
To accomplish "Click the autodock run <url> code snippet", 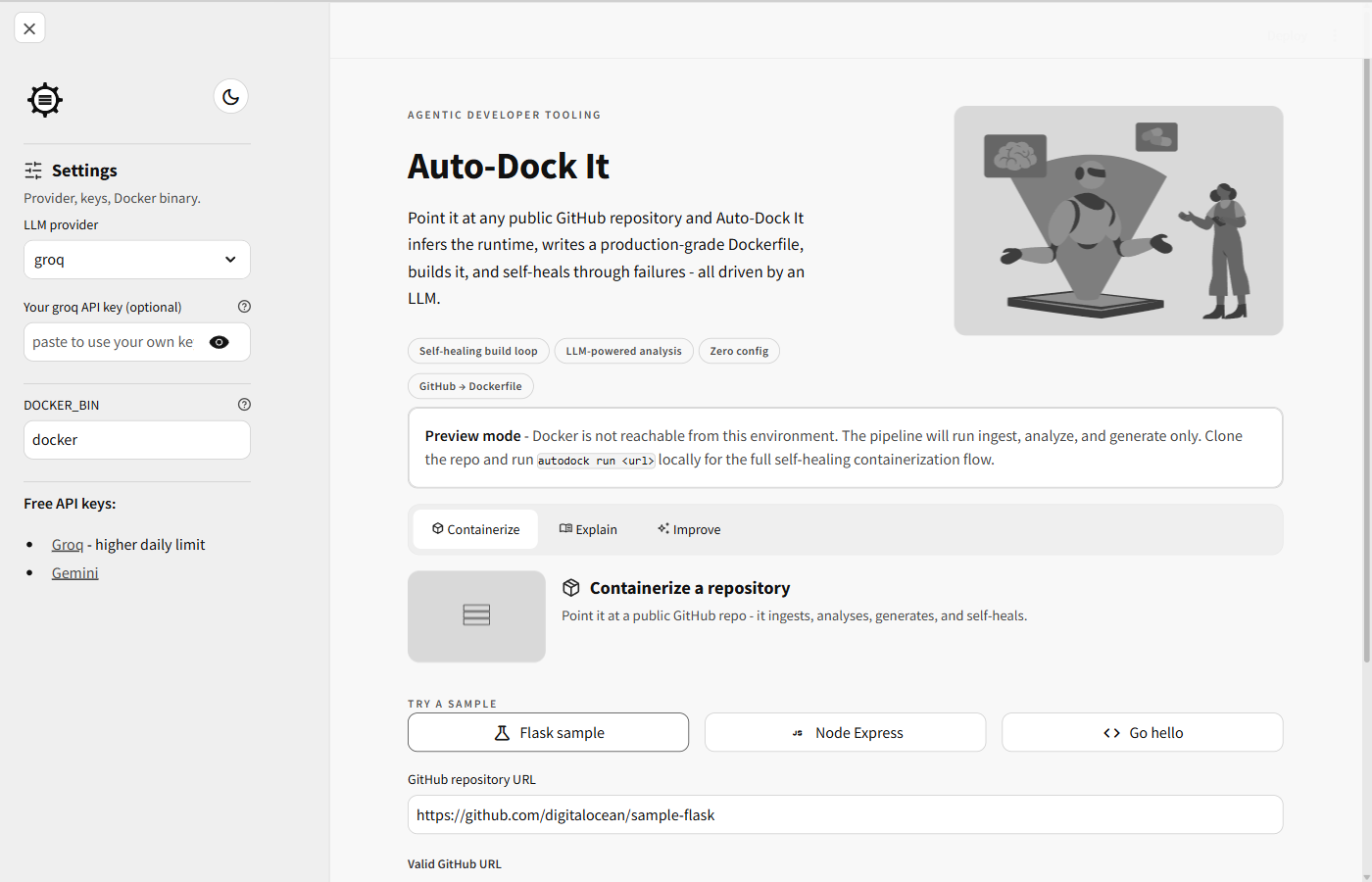I will pos(596,461).
